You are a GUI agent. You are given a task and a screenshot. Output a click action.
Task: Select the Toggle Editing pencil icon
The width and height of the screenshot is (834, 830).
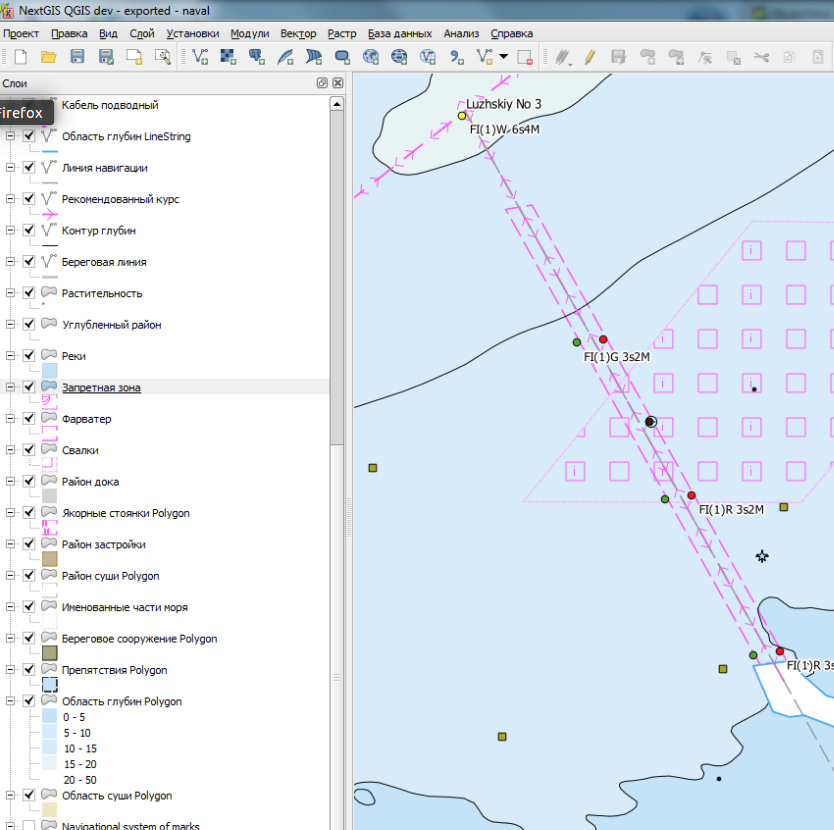[x=591, y=58]
